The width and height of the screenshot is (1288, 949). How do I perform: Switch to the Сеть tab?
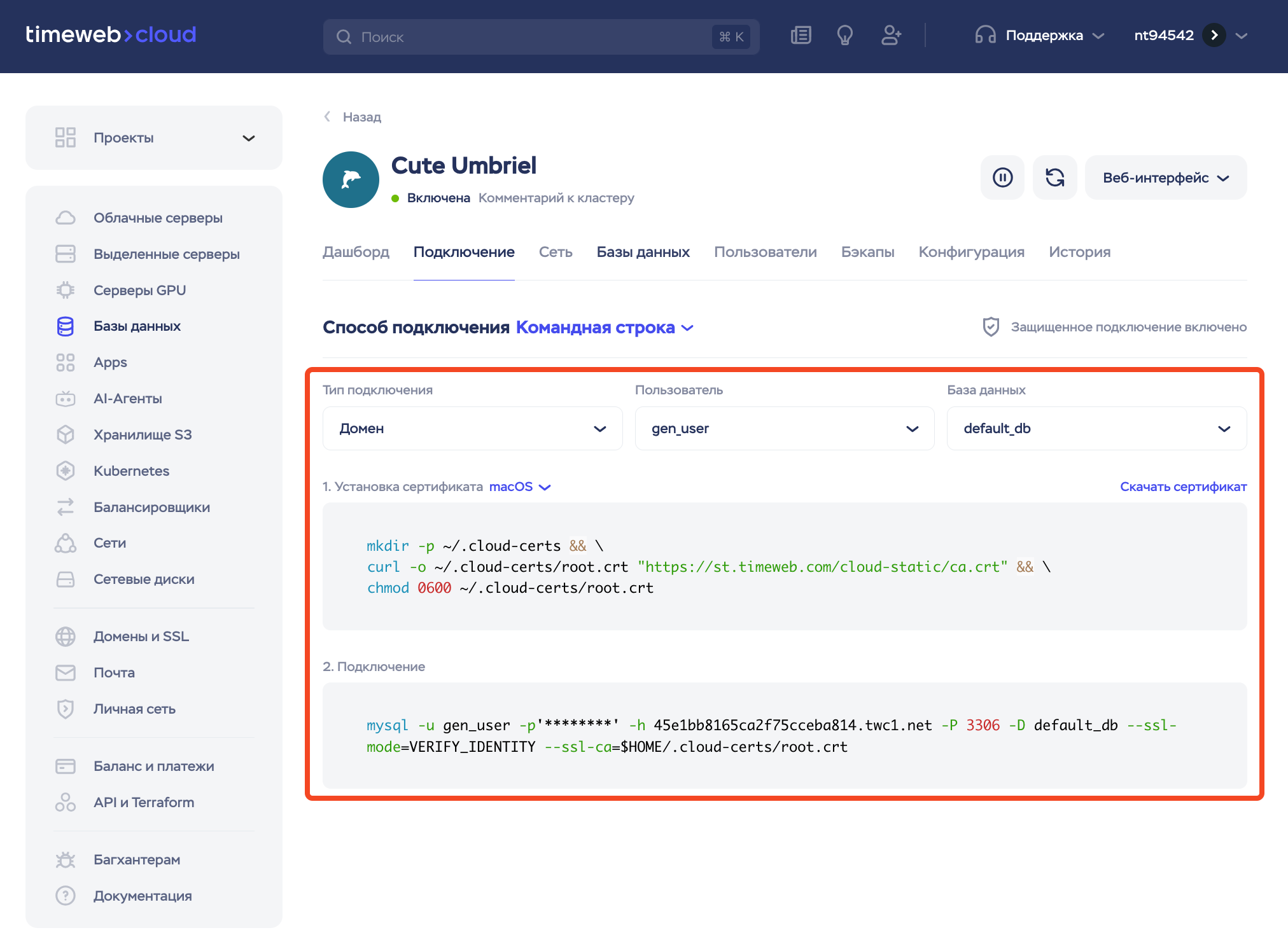click(x=556, y=252)
